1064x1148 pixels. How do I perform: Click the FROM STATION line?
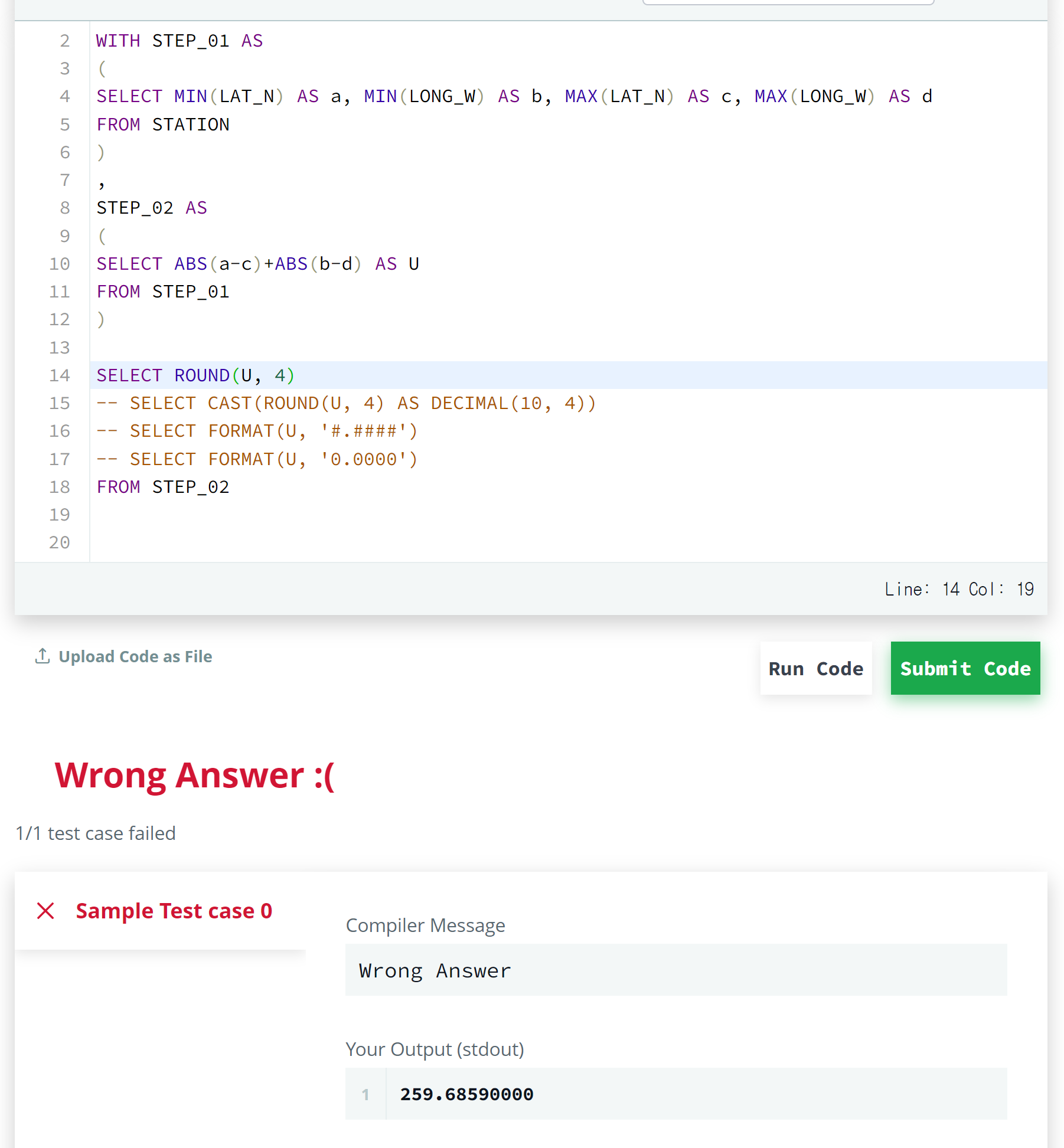163,125
